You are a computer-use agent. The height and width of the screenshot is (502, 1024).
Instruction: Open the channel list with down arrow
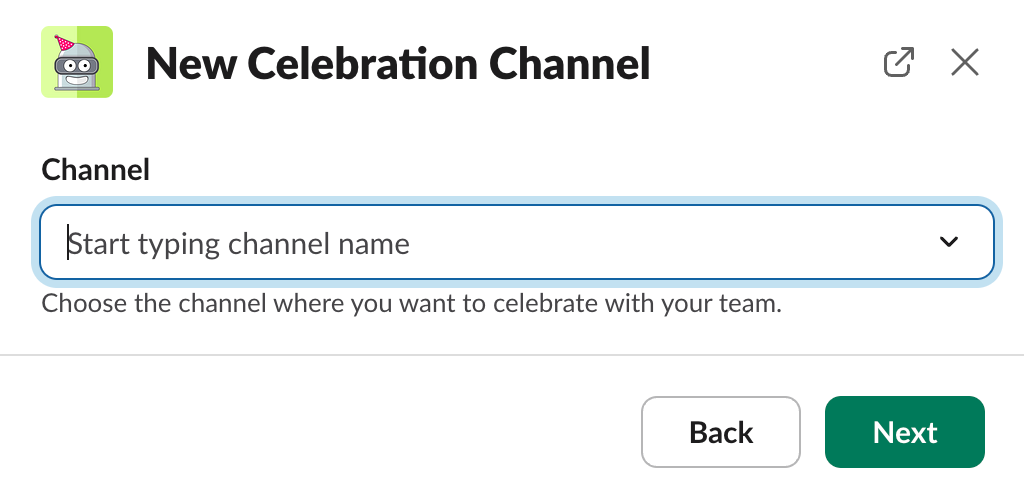[948, 242]
